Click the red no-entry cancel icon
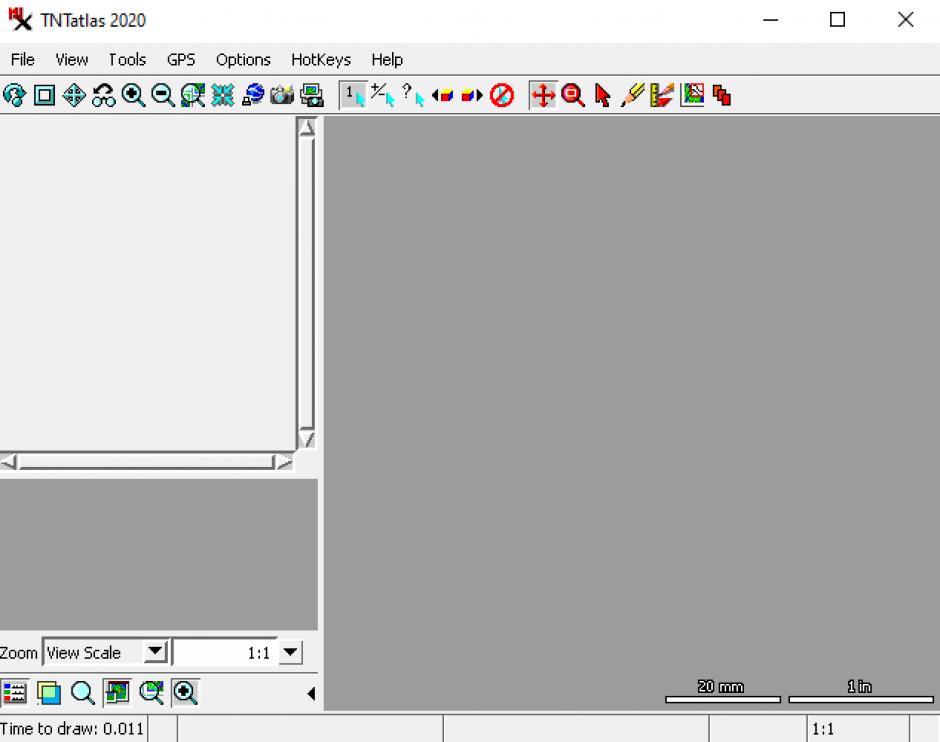The height and width of the screenshot is (742, 940). click(x=502, y=95)
